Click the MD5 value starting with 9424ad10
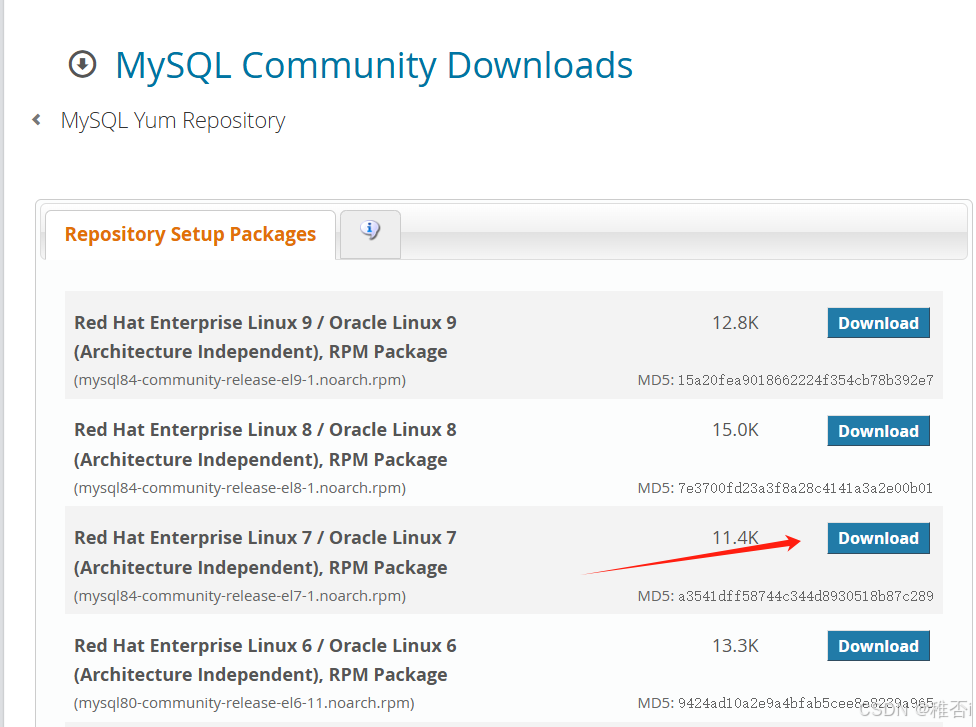976x727 pixels. [805, 703]
